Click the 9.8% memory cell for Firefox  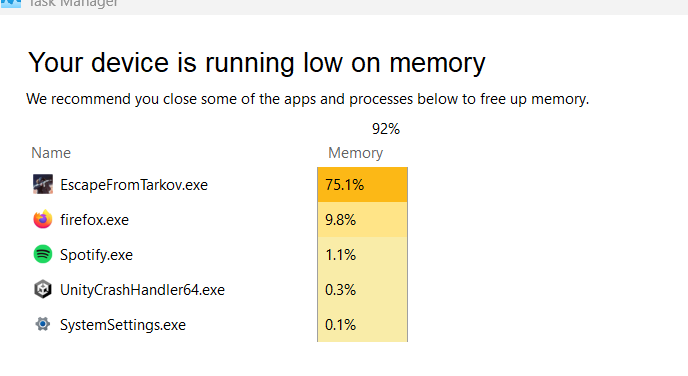click(362, 220)
